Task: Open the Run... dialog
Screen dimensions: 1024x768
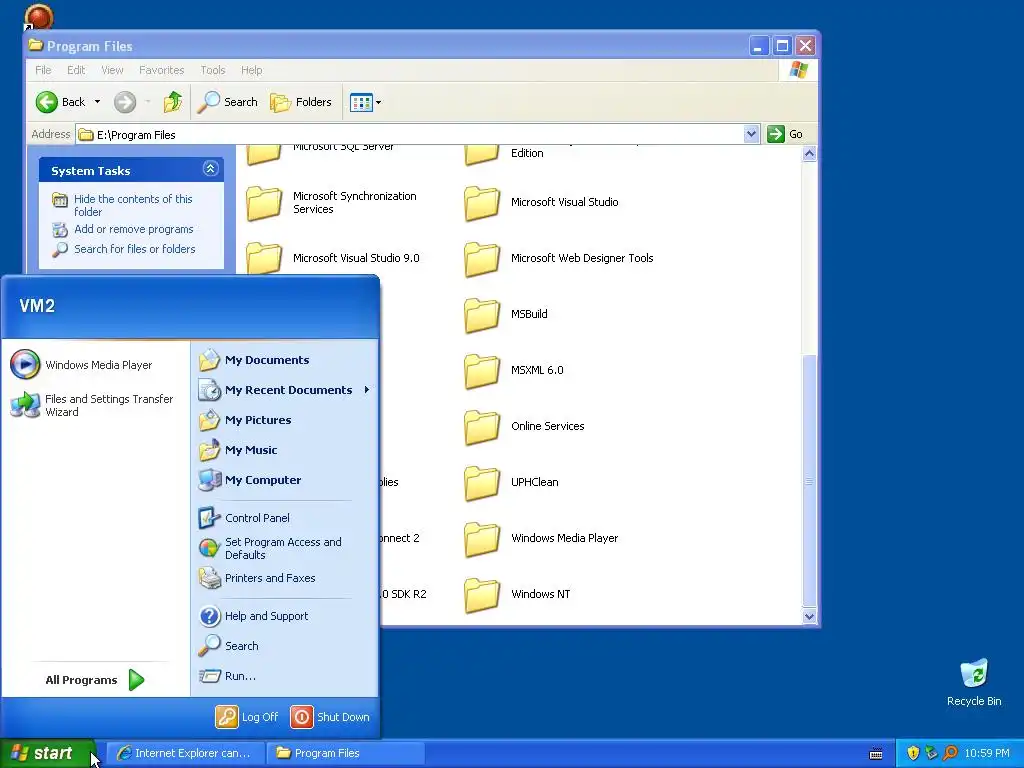Action: (227, 676)
